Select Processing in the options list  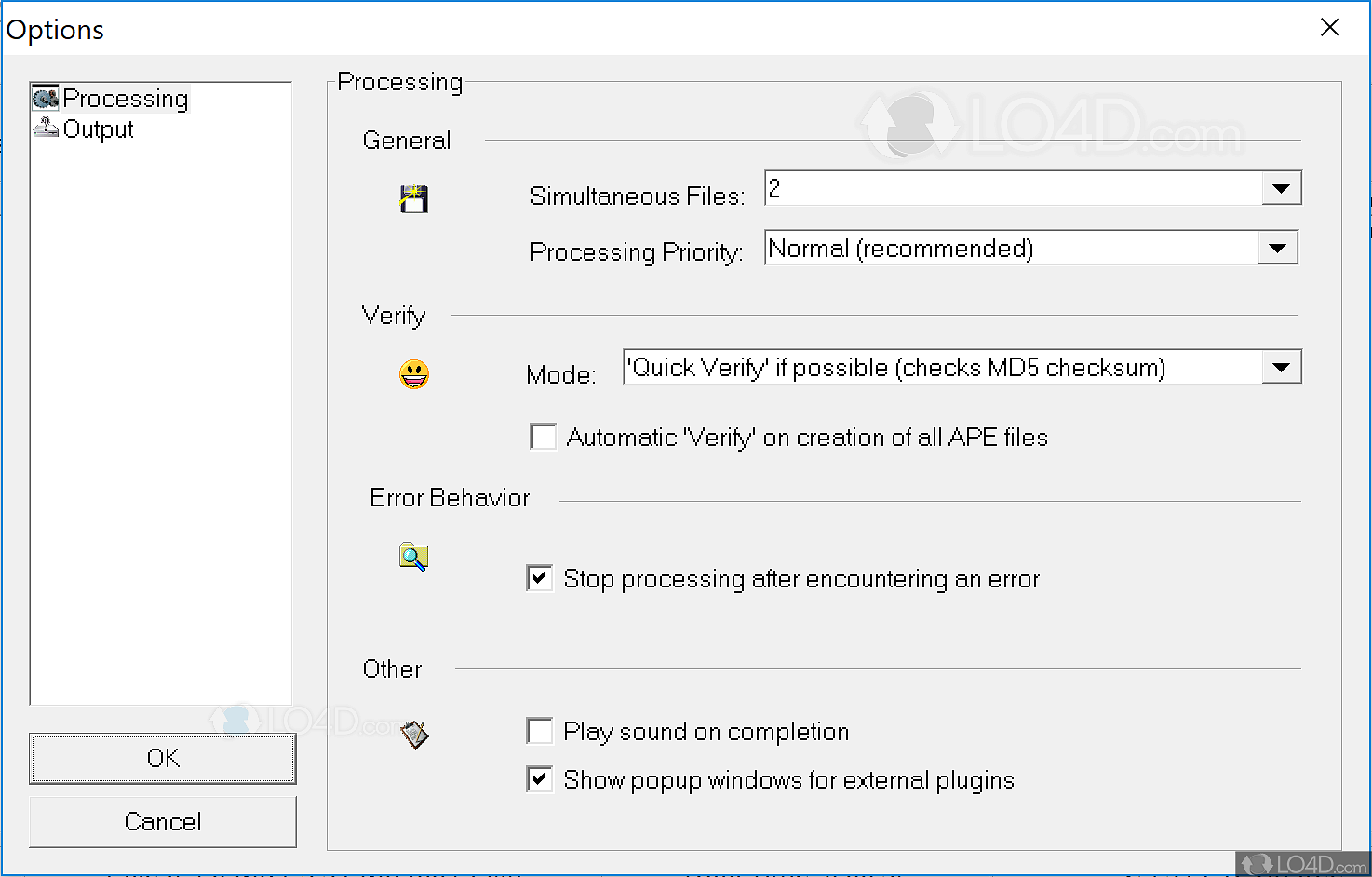click(x=126, y=99)
